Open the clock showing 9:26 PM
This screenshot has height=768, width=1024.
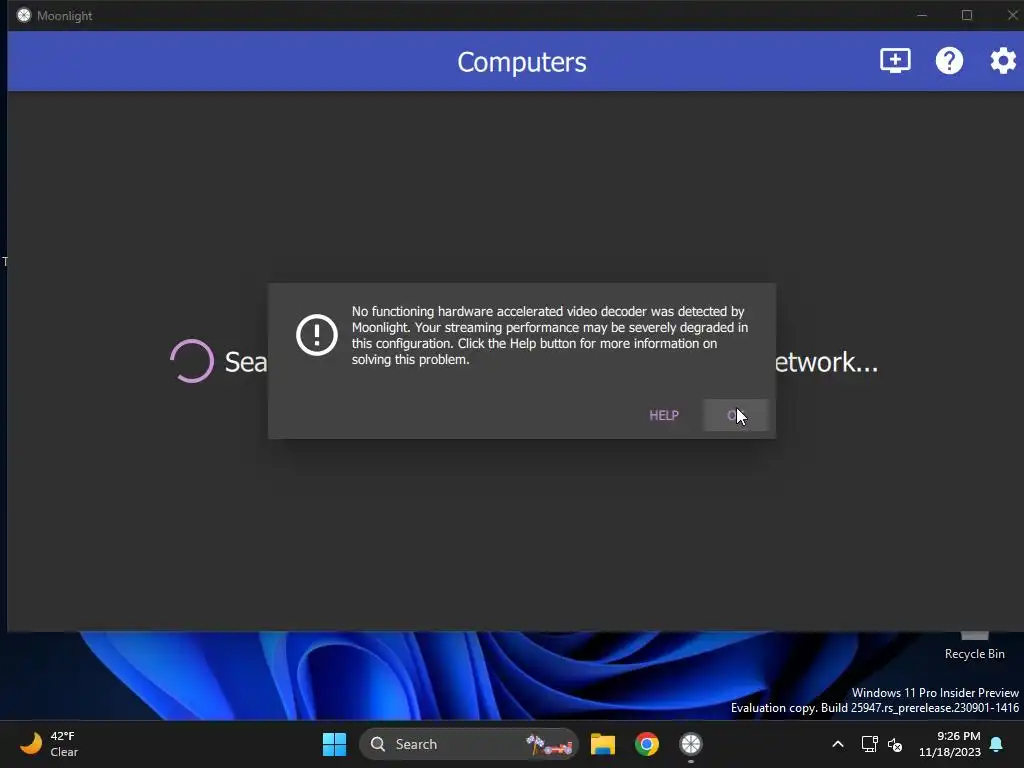click(x=950, y=744)
